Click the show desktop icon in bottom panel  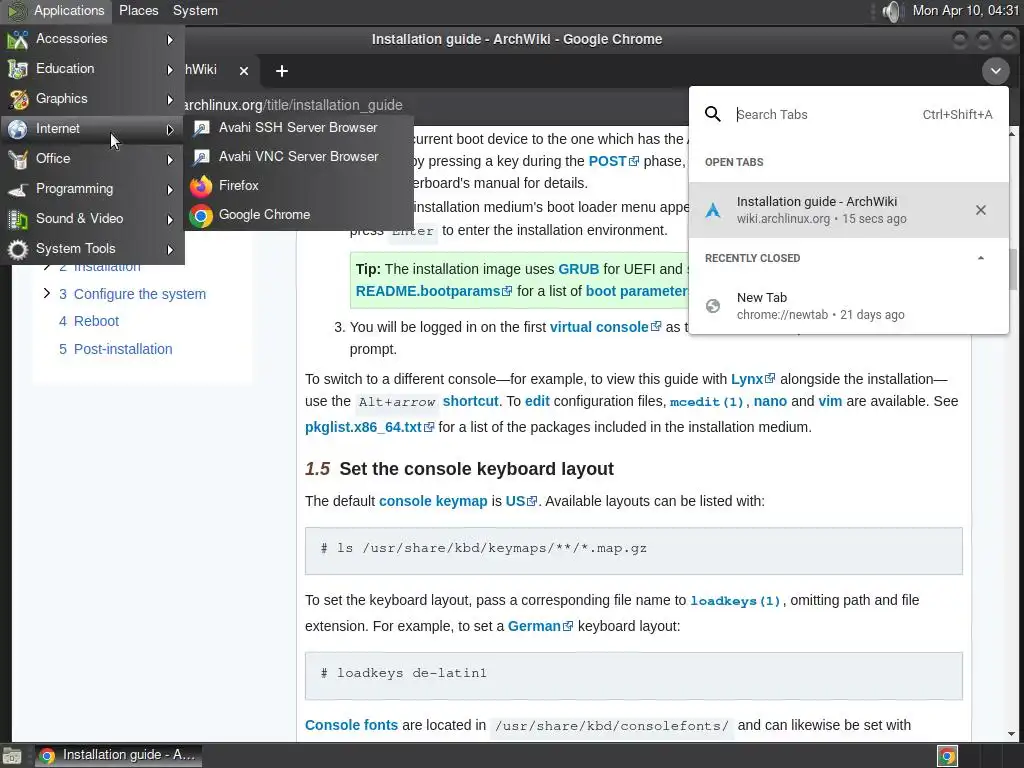[12, 756]
